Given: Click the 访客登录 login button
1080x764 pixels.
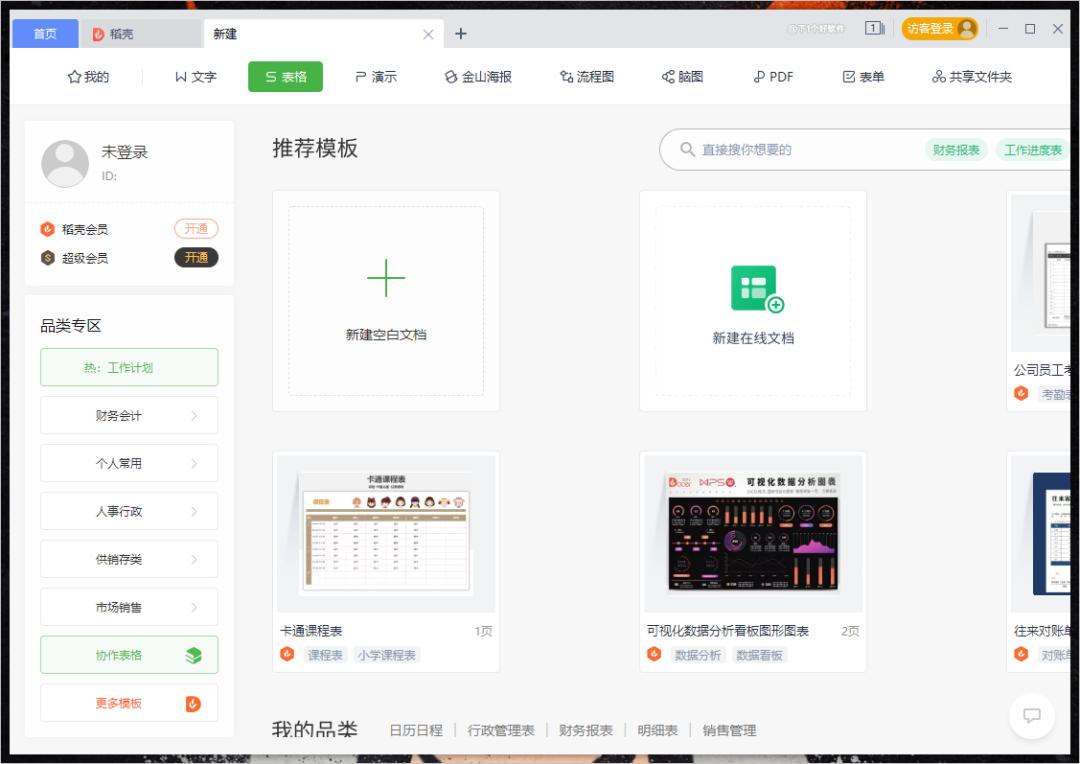Looking at the screenshot, I should point(940,29).
